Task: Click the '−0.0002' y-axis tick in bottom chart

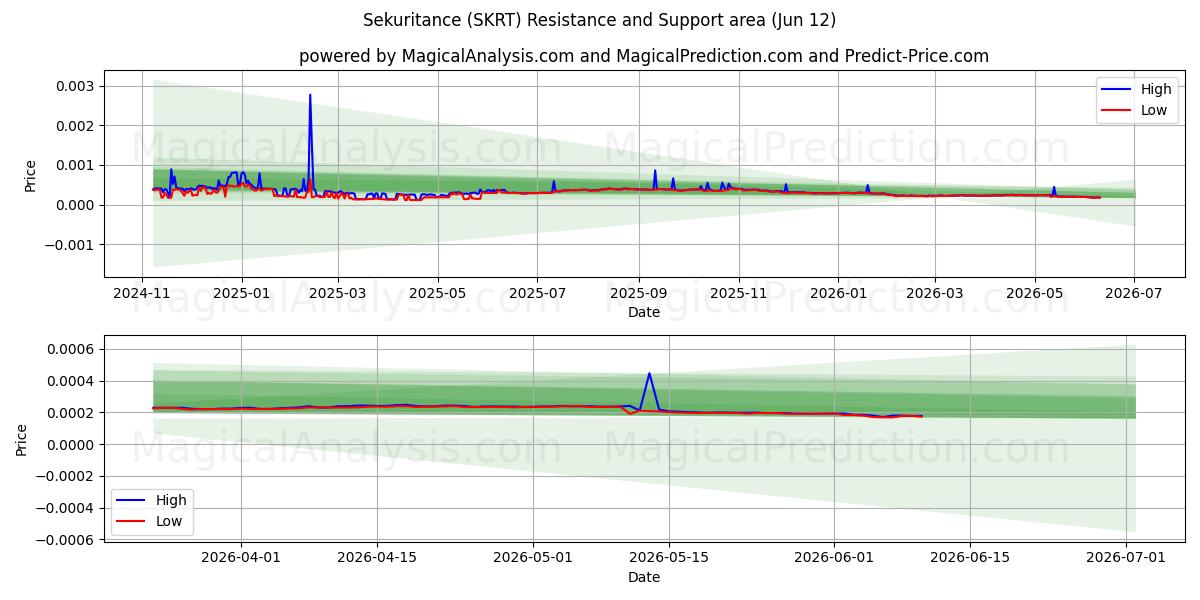Action: 65,476
